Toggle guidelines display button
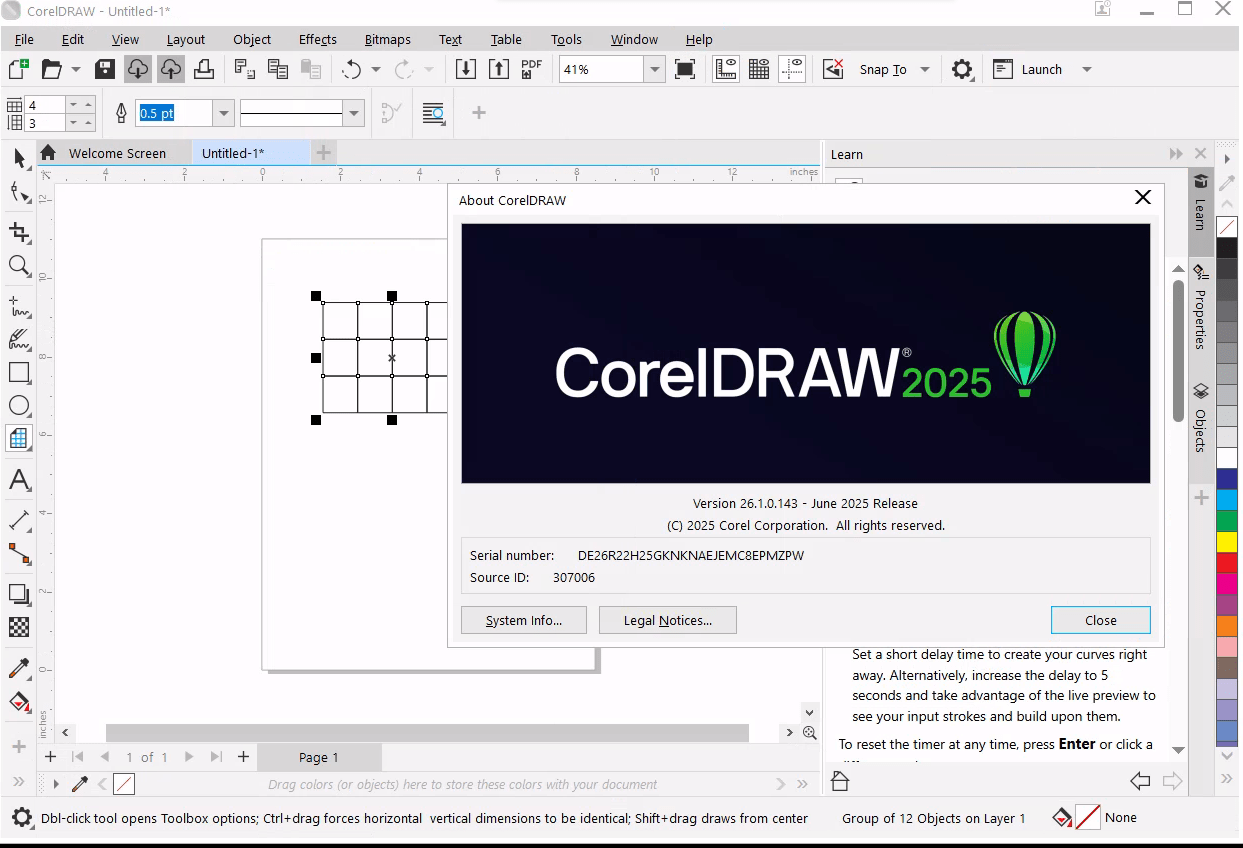 click(792, 69)
